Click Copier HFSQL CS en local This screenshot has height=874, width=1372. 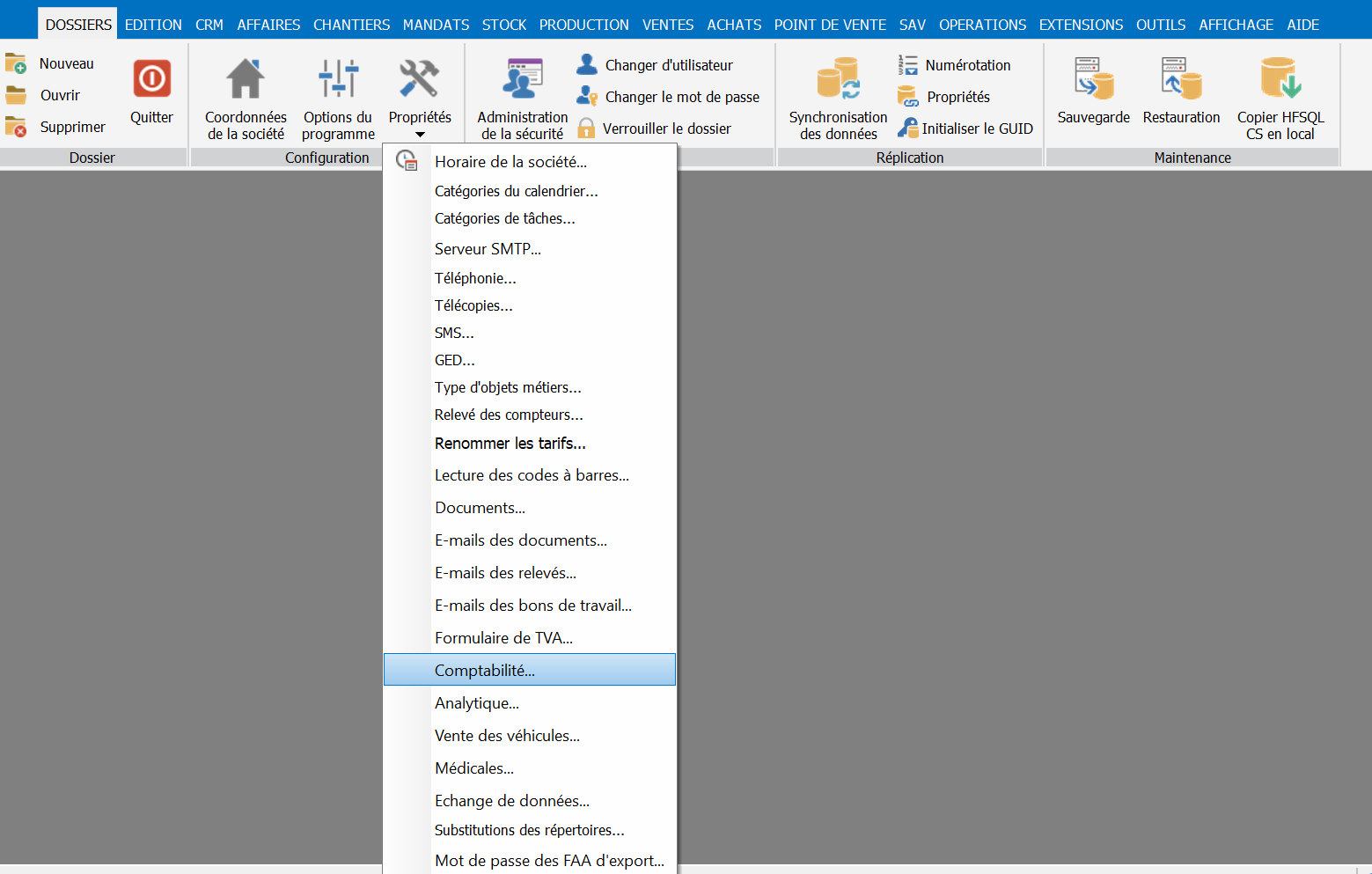[x=1280, y=79]
